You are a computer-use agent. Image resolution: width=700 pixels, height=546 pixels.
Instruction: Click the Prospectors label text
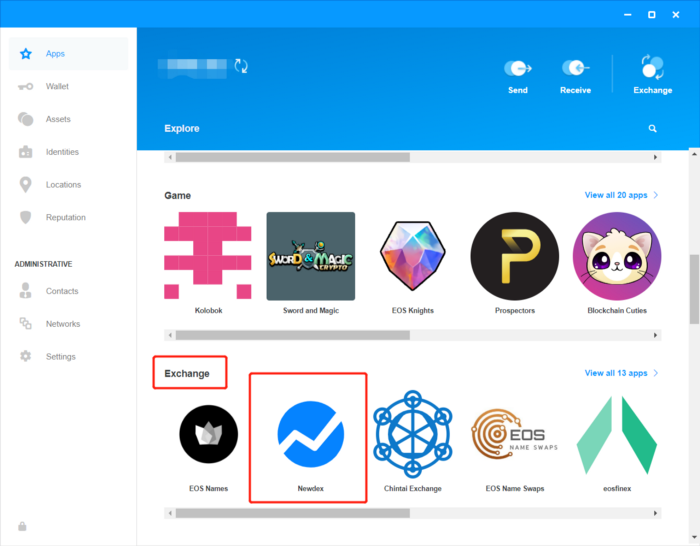point(515,310)
